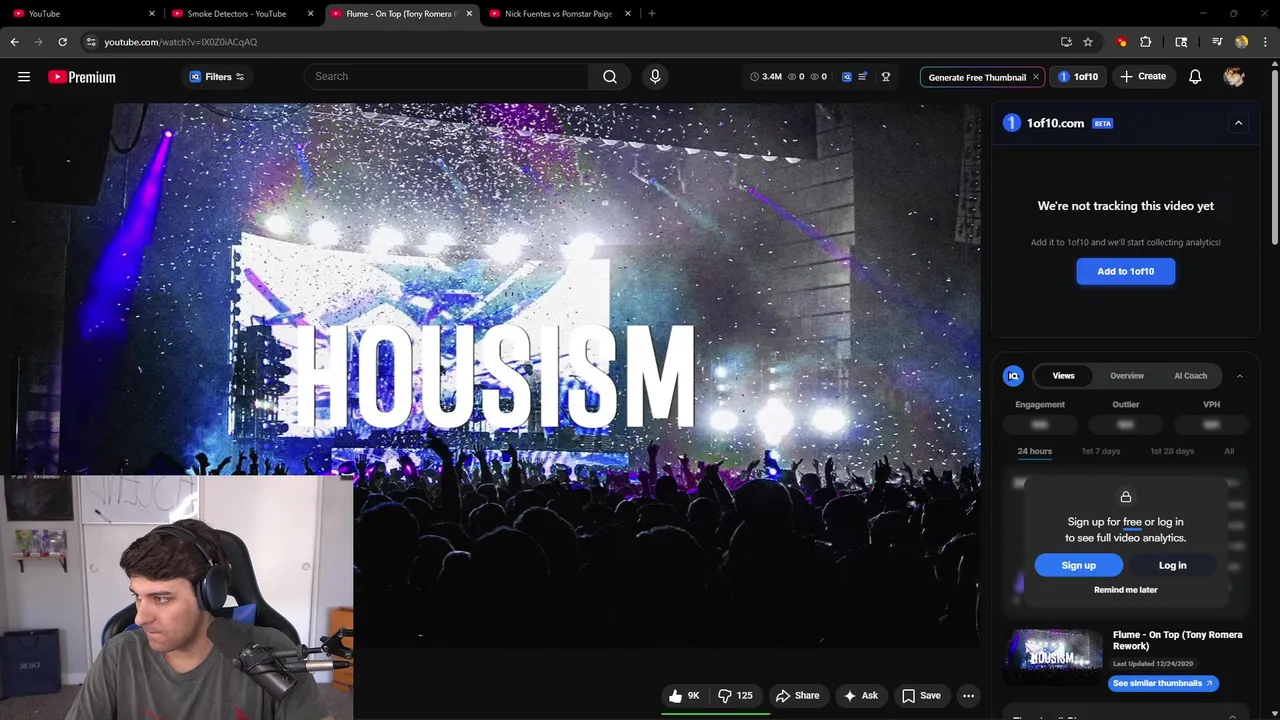Click Generate Free Thumbnail

(977, 77)
